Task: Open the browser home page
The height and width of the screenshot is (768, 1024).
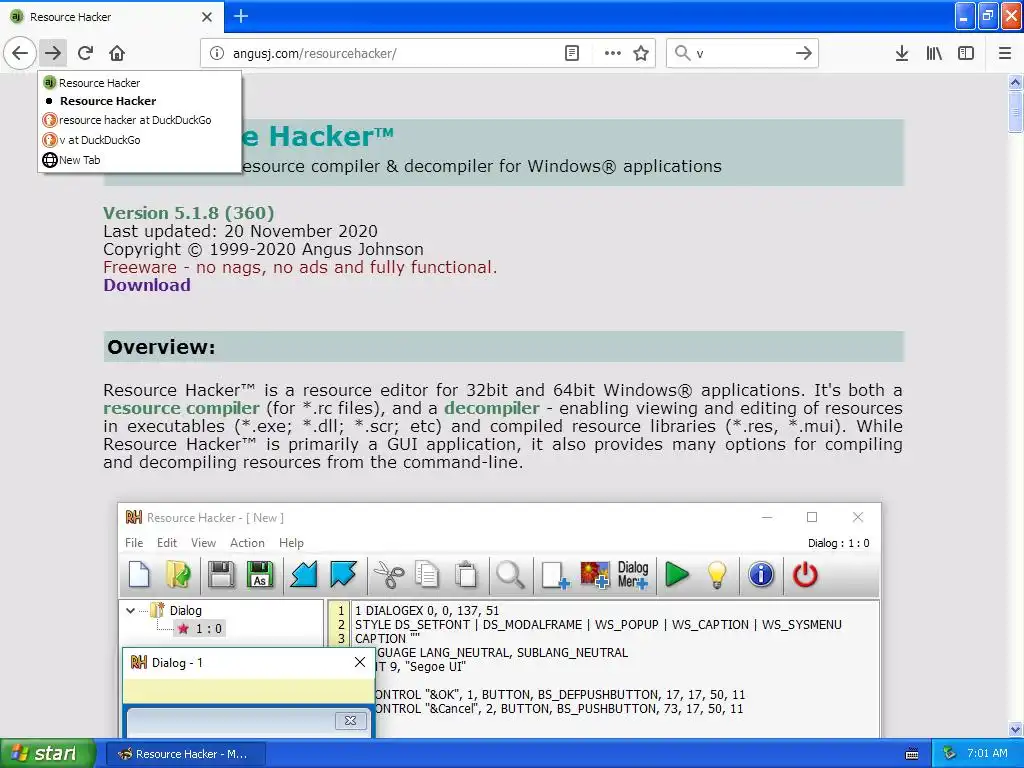Action: pyautogui.click(x=117, y=53)
